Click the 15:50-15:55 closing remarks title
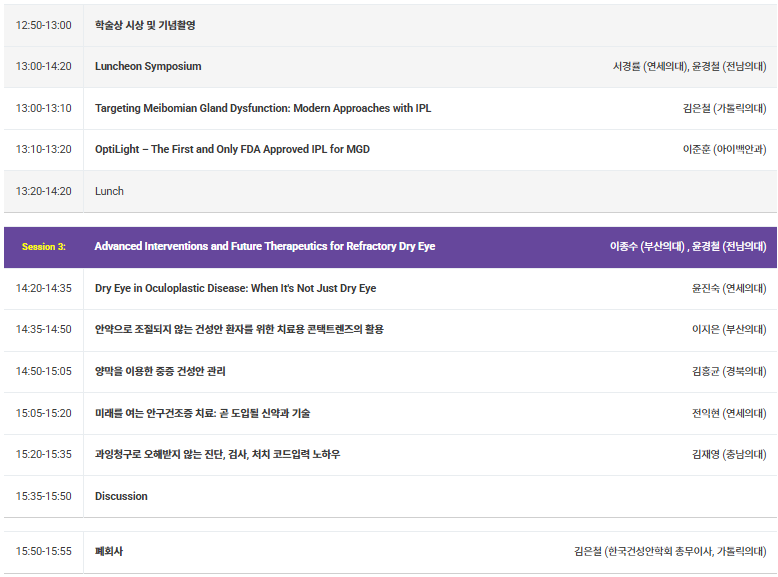The height and width of the screenshot is (577, 778). tap(109, 551)
